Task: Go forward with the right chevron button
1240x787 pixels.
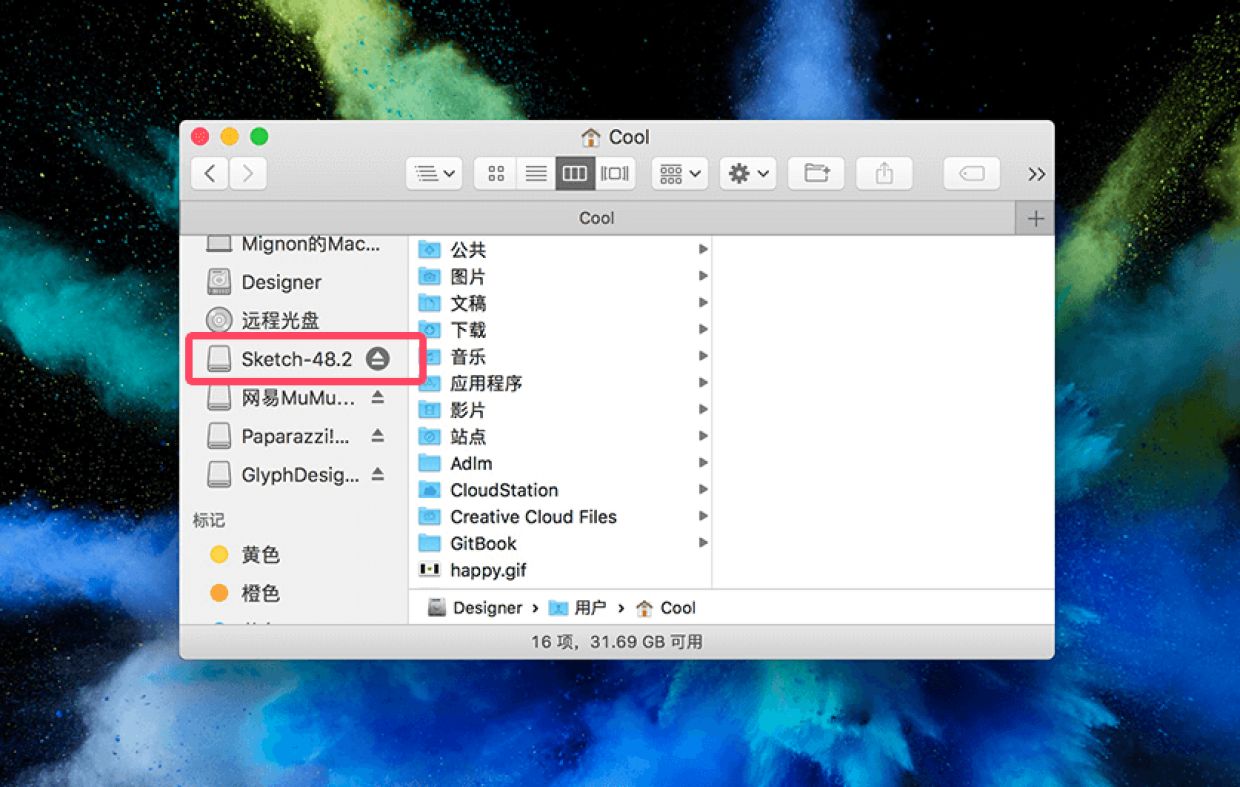Action: 248,173
